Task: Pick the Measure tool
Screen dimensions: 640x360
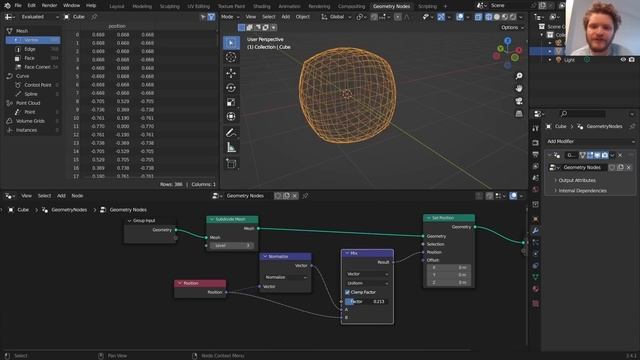Action: [x=231, y=148]
